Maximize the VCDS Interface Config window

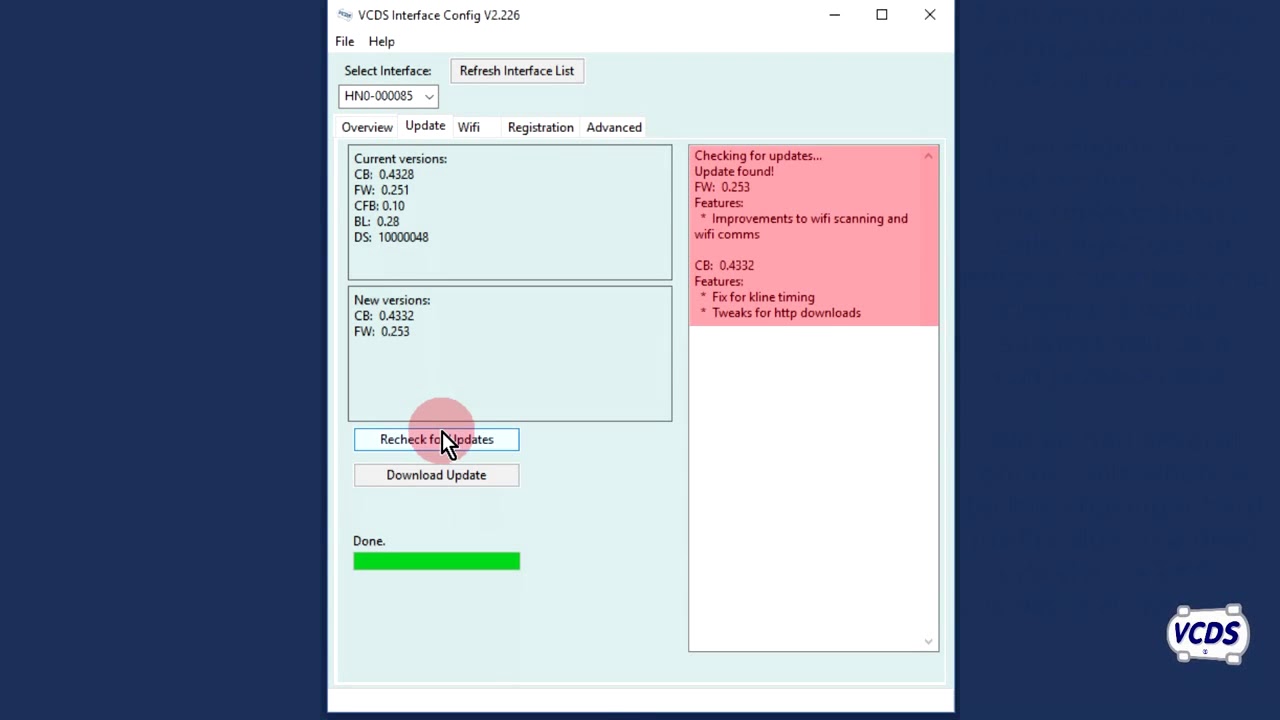click(x=882, y=15)
